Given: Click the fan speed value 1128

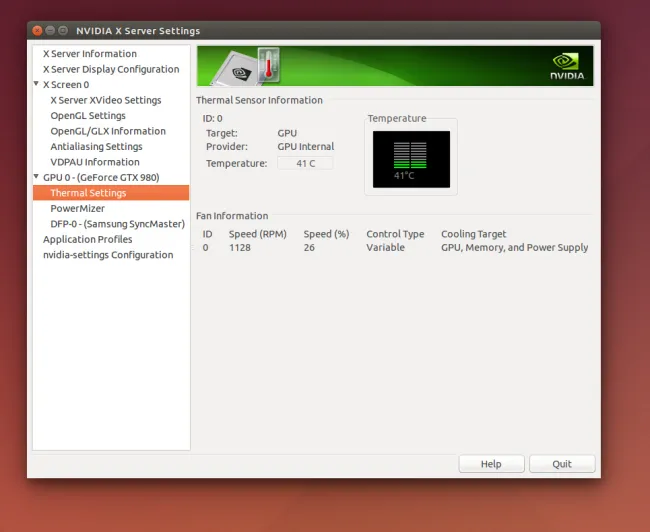Looking at the screenshot, I should pos(240,248).
